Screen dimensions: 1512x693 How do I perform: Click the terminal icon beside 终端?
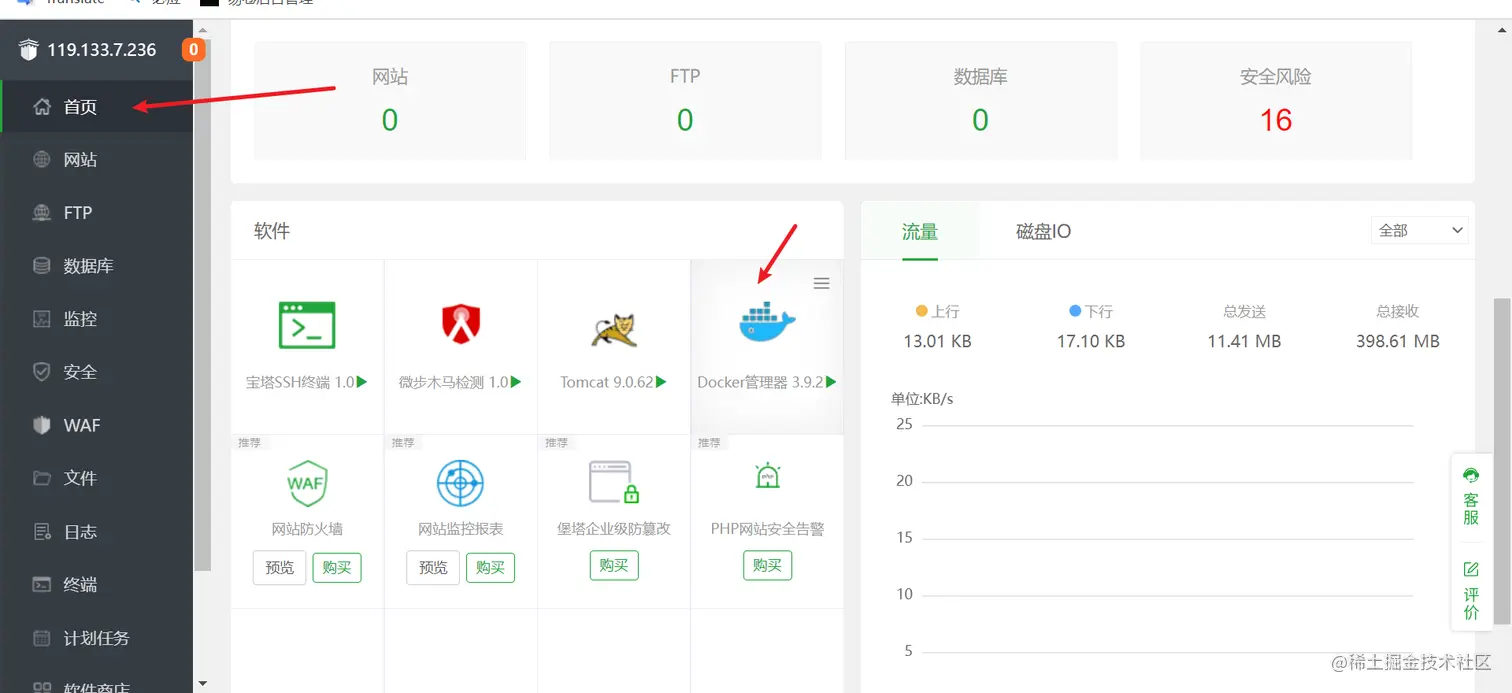tap(42, 584)
